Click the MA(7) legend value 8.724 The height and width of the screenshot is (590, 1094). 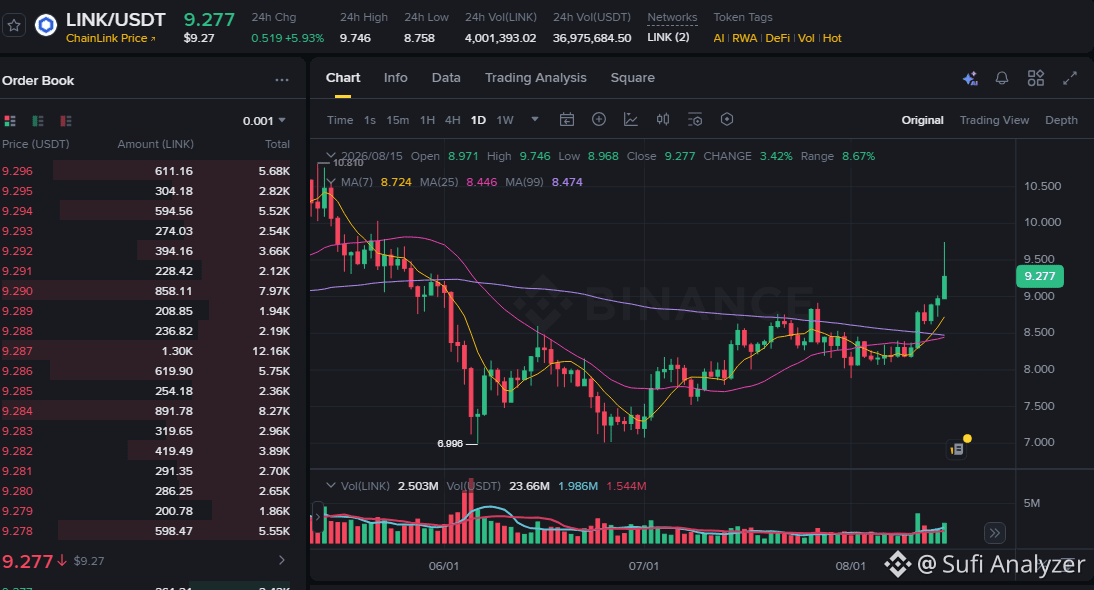click(396, 182)
